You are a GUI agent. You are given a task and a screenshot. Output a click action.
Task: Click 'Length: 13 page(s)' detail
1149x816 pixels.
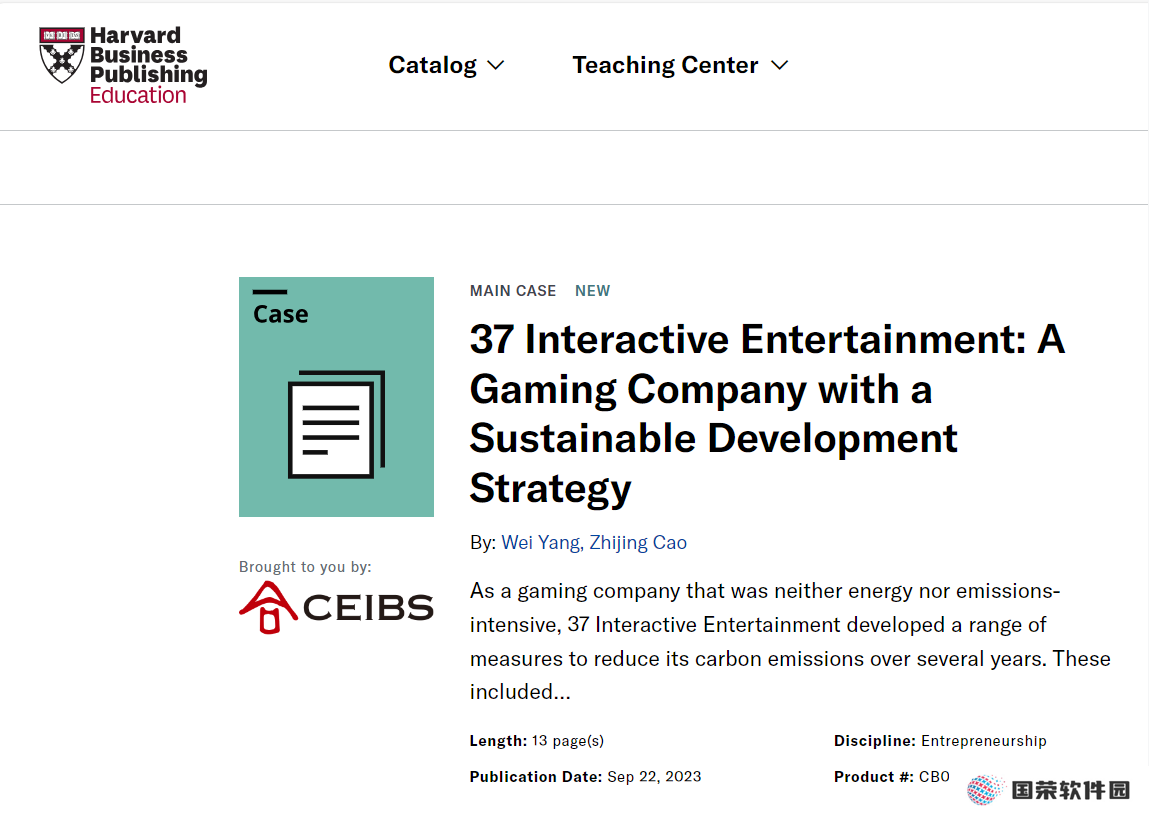[537, 741]
